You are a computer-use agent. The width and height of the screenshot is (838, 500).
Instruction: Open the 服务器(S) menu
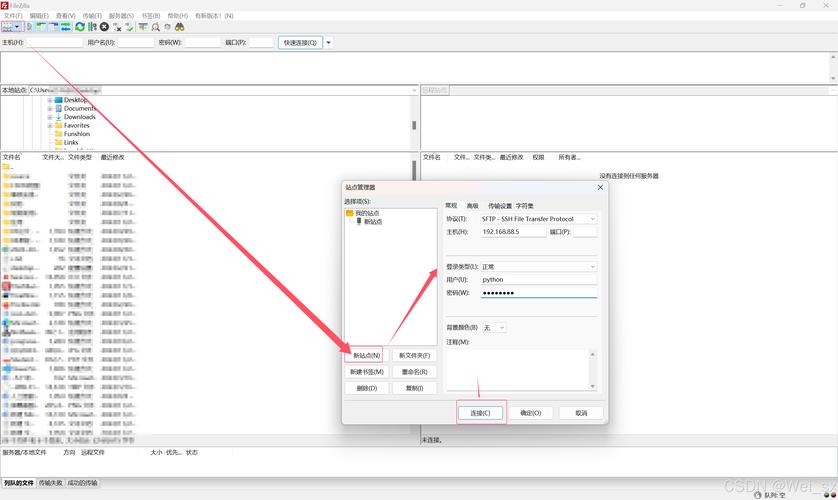click(x=121, y=16)
